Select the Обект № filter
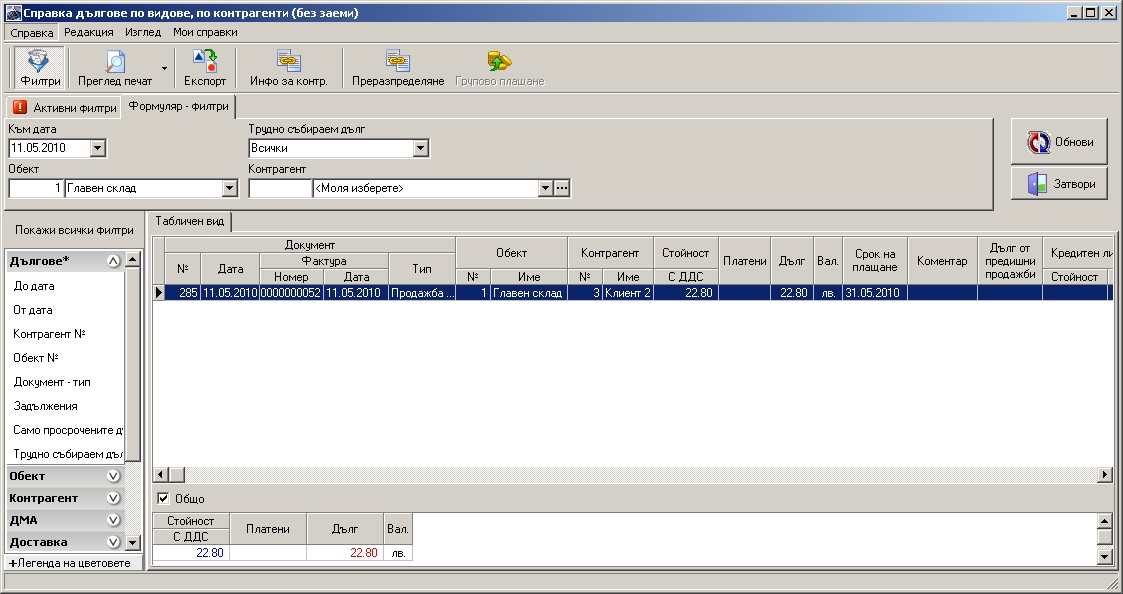 click(x=36, y=358)
